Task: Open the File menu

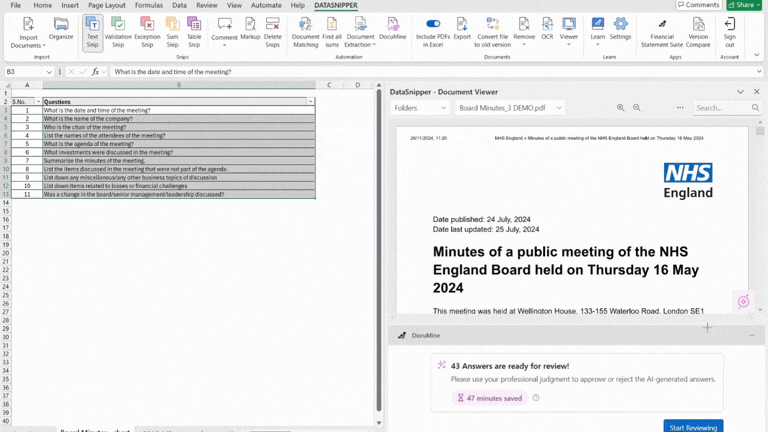Action: click(16, 5)
